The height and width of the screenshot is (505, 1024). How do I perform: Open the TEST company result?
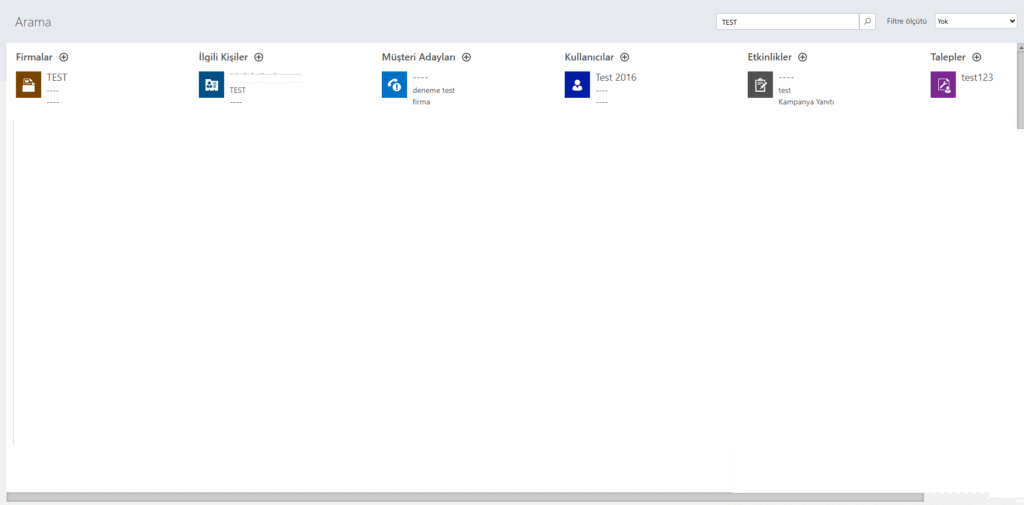coord(57,77)
